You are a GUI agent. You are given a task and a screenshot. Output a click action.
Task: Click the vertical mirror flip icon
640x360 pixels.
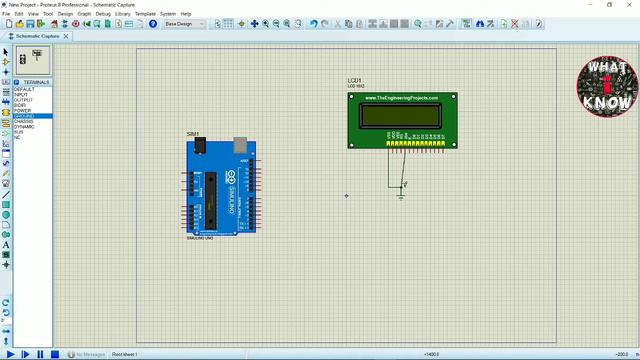[x=6, y=341]
